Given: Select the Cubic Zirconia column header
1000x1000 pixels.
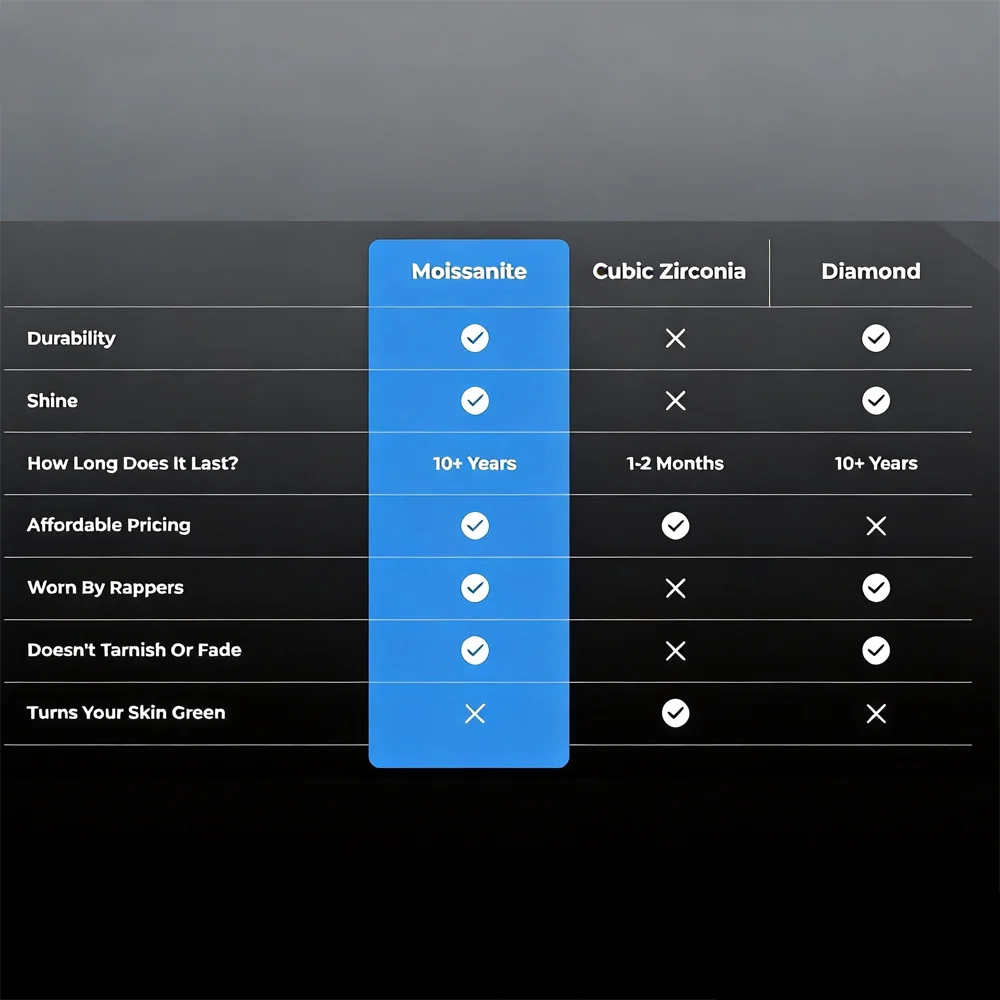Looking at the screenshot, I should point(669,271).
